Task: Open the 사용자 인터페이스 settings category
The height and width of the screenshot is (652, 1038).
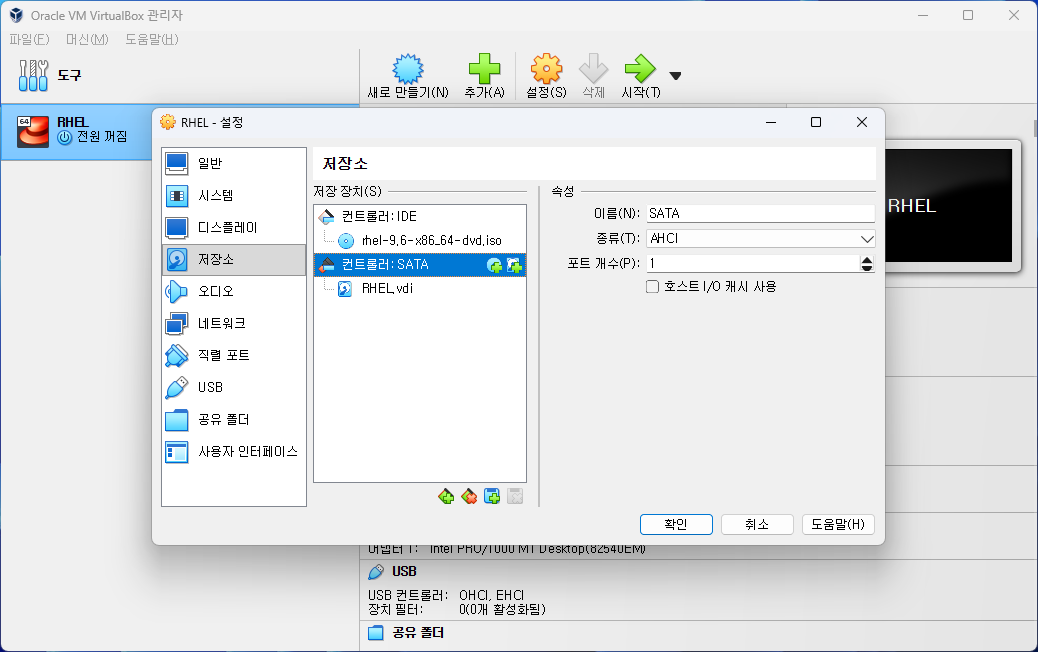Action: coord(234,451)
